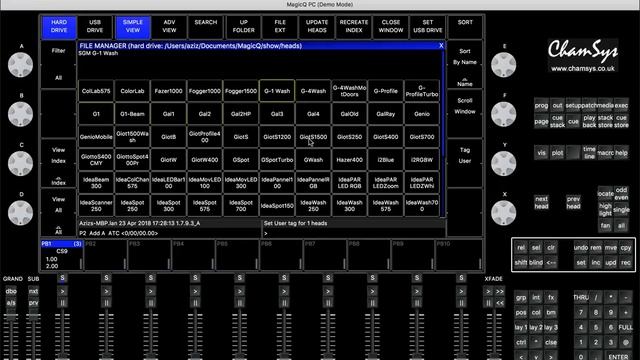Change the View All soft option
Screen dimensions: 640x360
(x=58, y=213)
